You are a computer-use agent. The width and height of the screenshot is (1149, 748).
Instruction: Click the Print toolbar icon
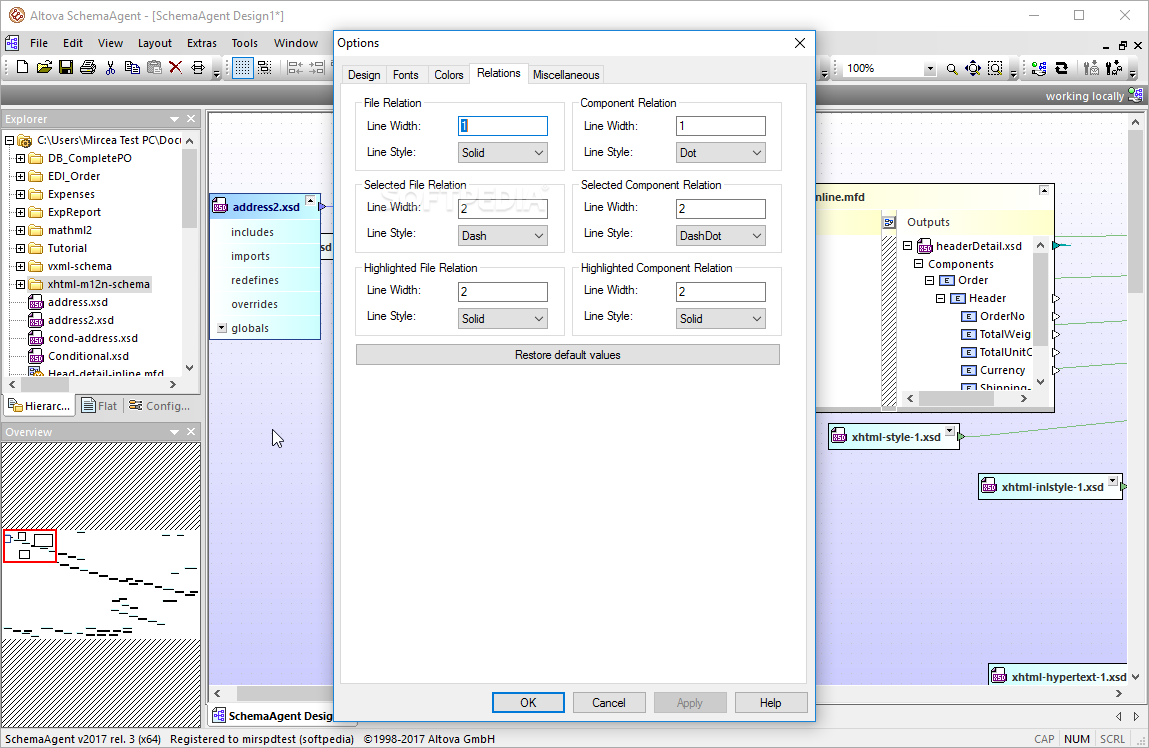coord(88,68)
